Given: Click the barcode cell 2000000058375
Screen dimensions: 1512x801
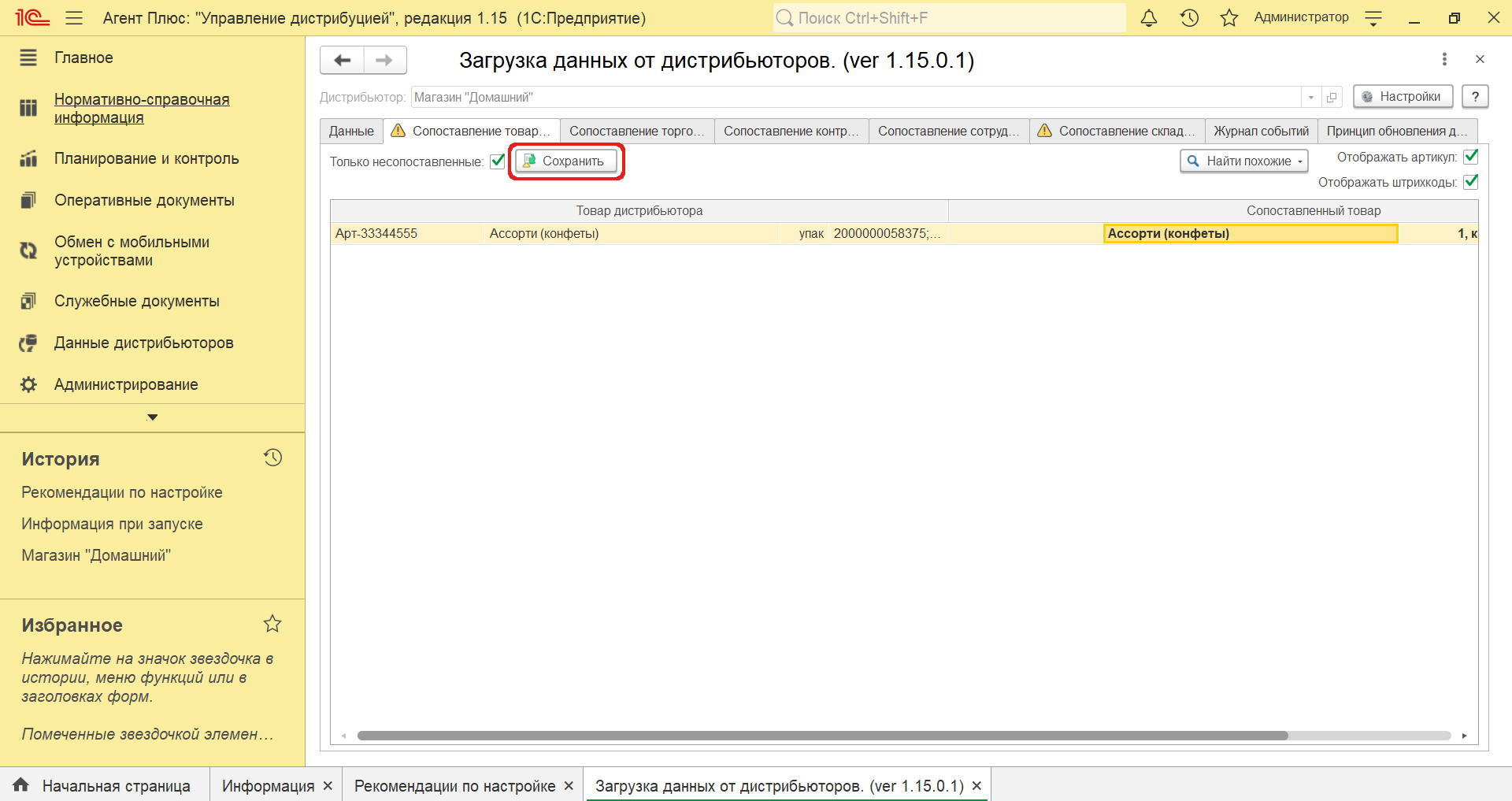Looking at the screenshot, I should click(x=888, y=233).
